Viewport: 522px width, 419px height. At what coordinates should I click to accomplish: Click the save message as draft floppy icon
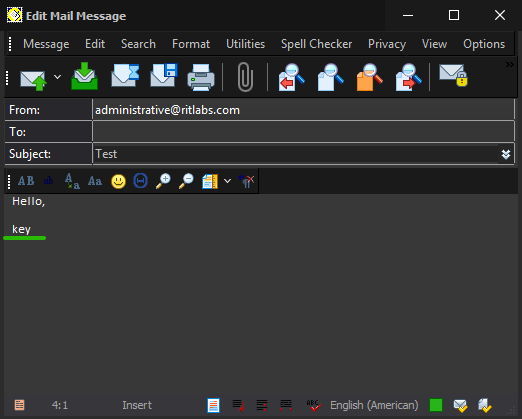pos(164,75)
